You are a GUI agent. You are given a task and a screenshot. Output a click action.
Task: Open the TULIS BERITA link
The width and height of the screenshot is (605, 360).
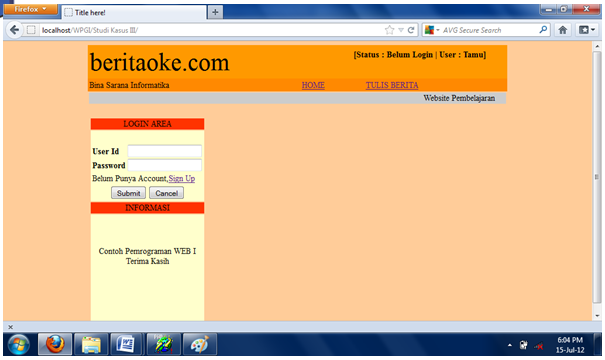pos(392,85)
